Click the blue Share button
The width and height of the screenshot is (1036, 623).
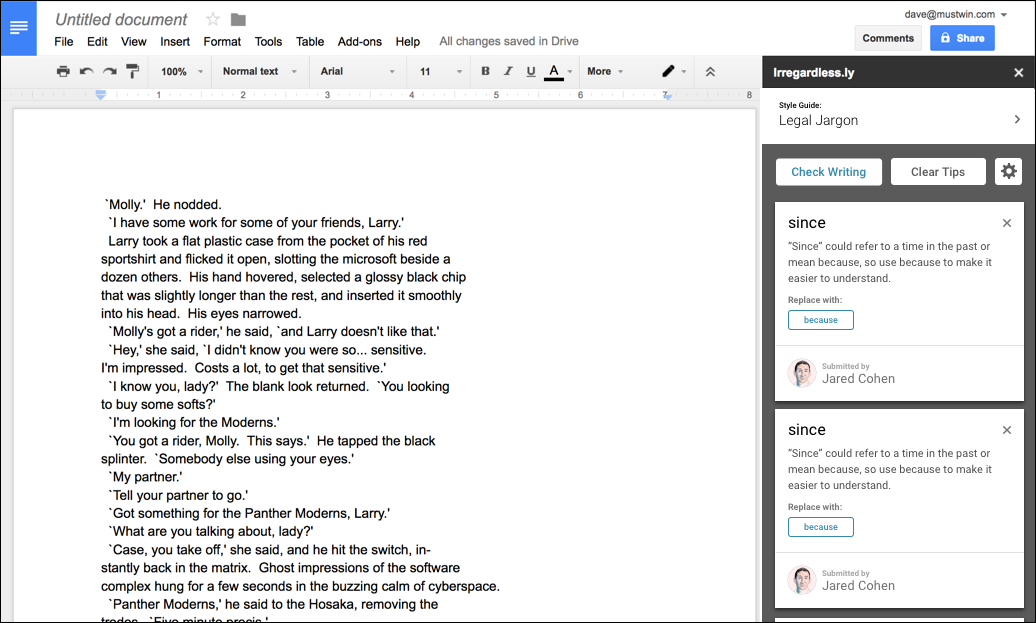962,38
